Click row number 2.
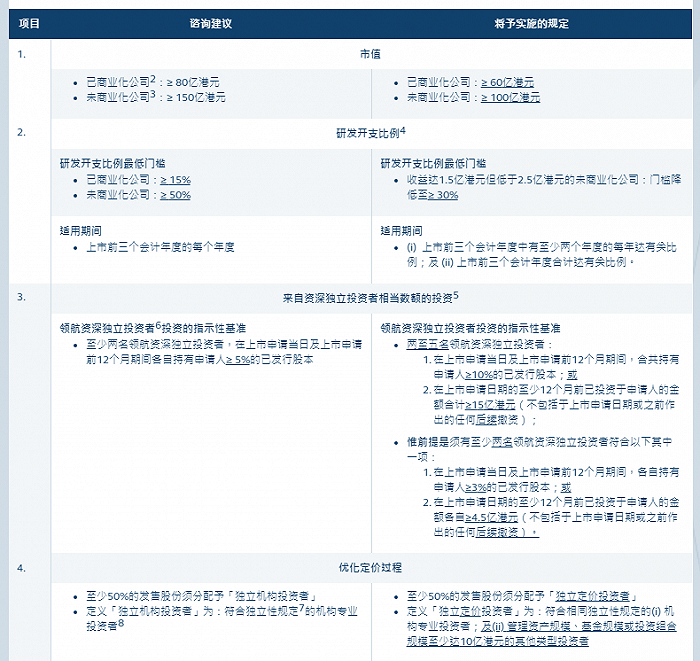This screenshot has height=661, width=700. click(21, 133)
